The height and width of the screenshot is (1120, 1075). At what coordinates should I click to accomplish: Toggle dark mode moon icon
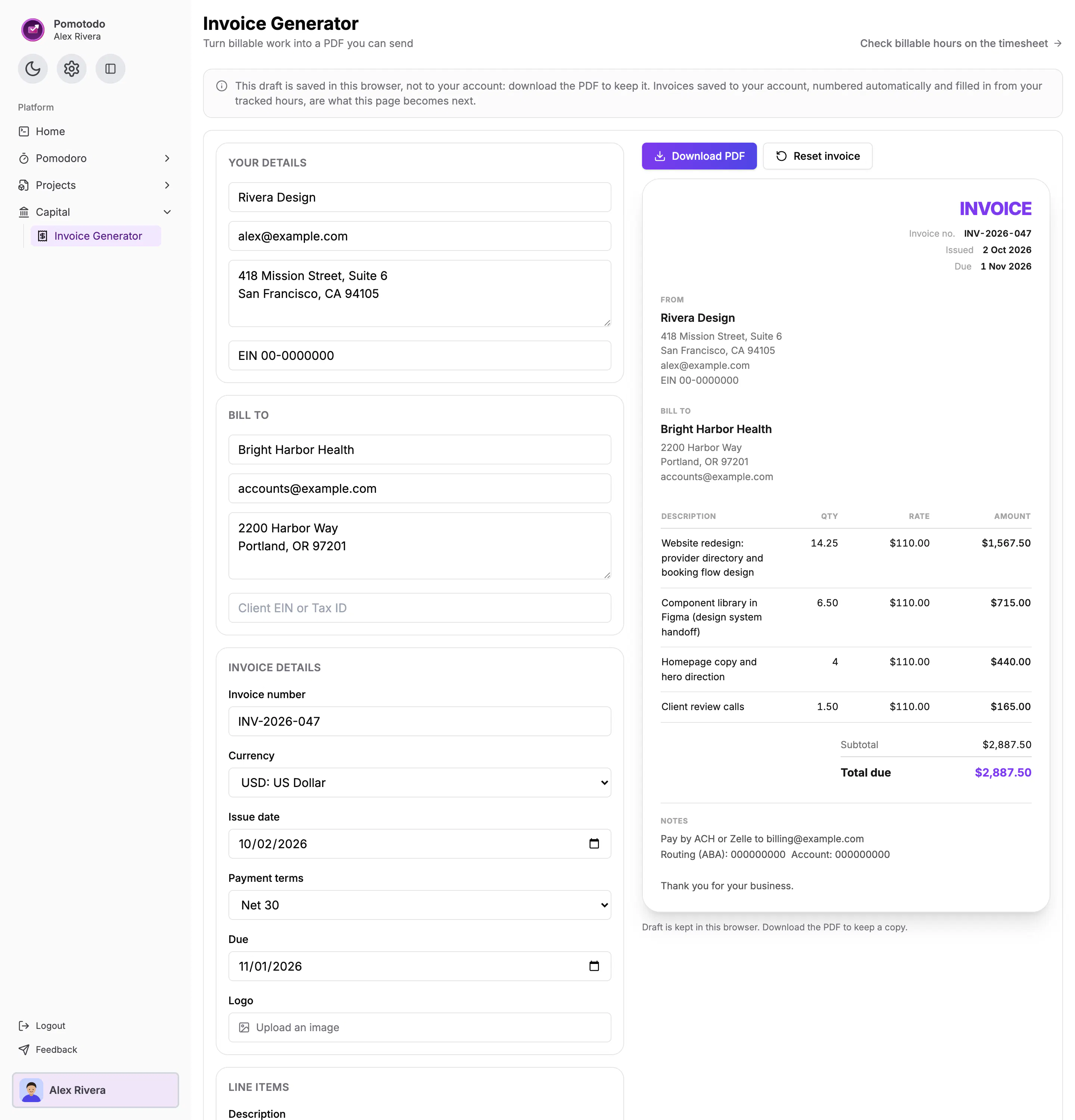point(32,69)
